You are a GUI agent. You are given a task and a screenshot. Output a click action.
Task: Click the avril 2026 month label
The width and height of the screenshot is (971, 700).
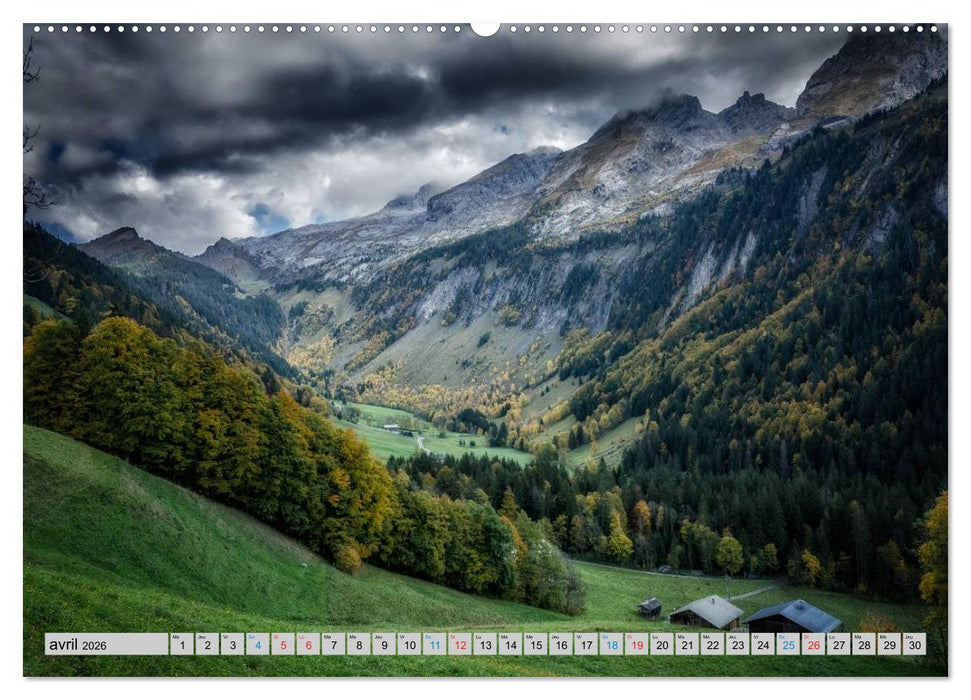click(75, 644)
